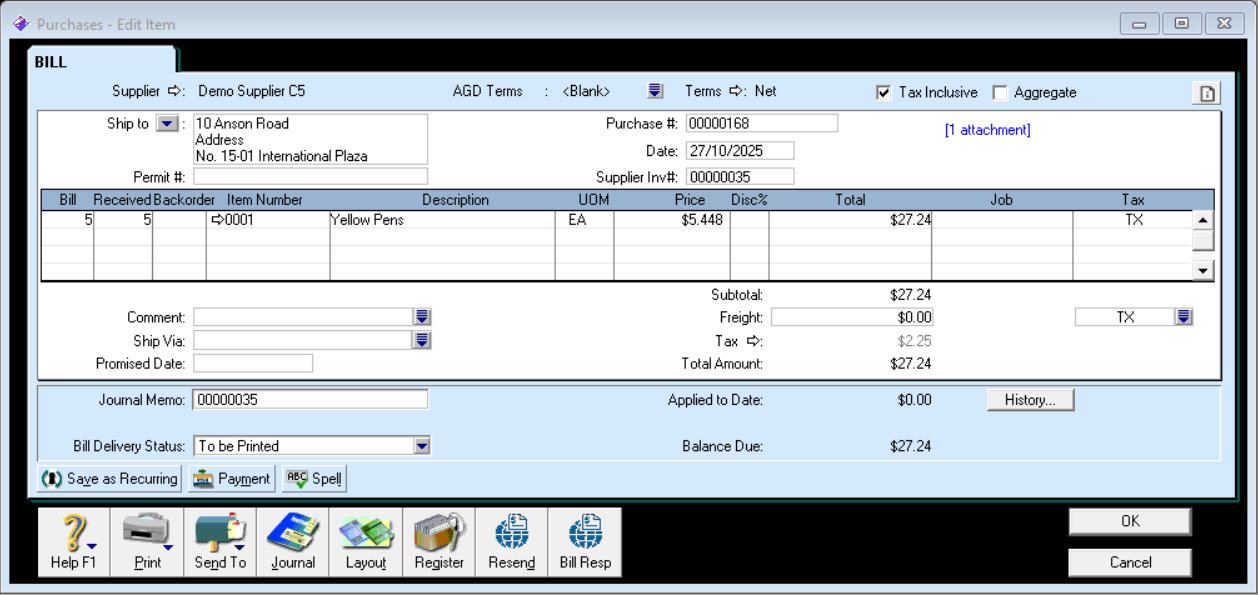
Task: Click the Terms arrow icon
Action: coord(737,91)
